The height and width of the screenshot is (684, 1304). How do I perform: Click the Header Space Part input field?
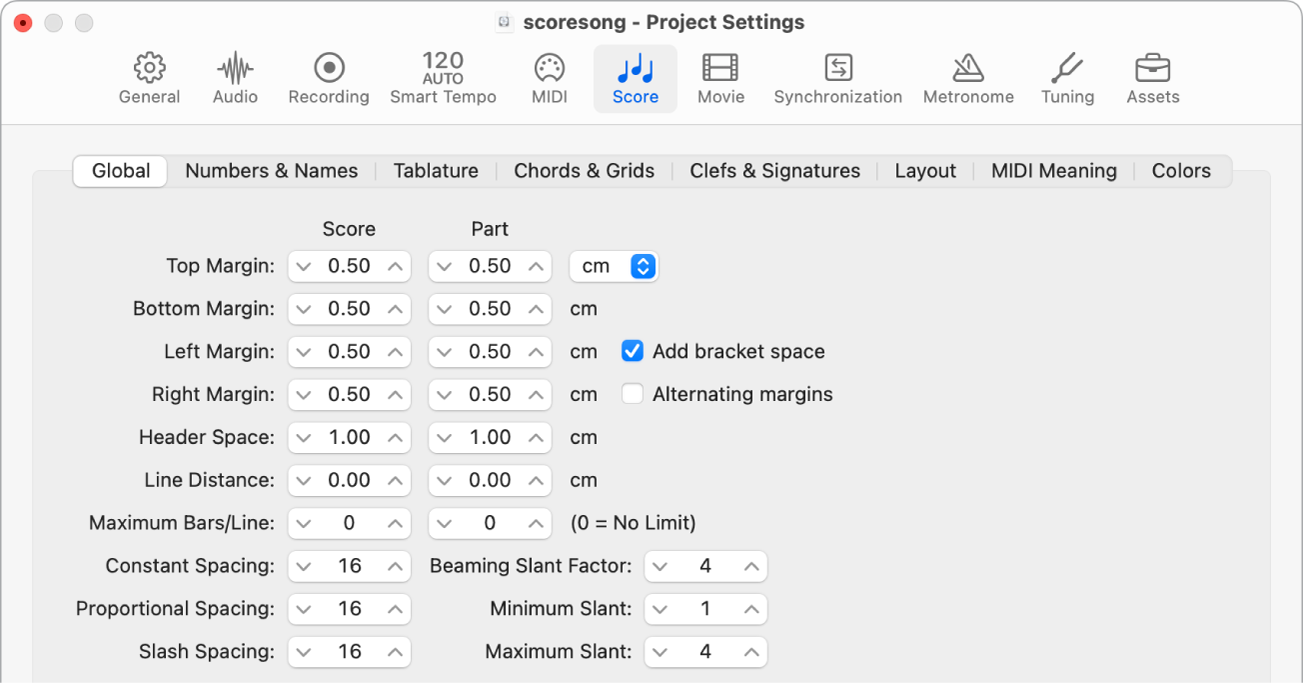tap(490, 437)
